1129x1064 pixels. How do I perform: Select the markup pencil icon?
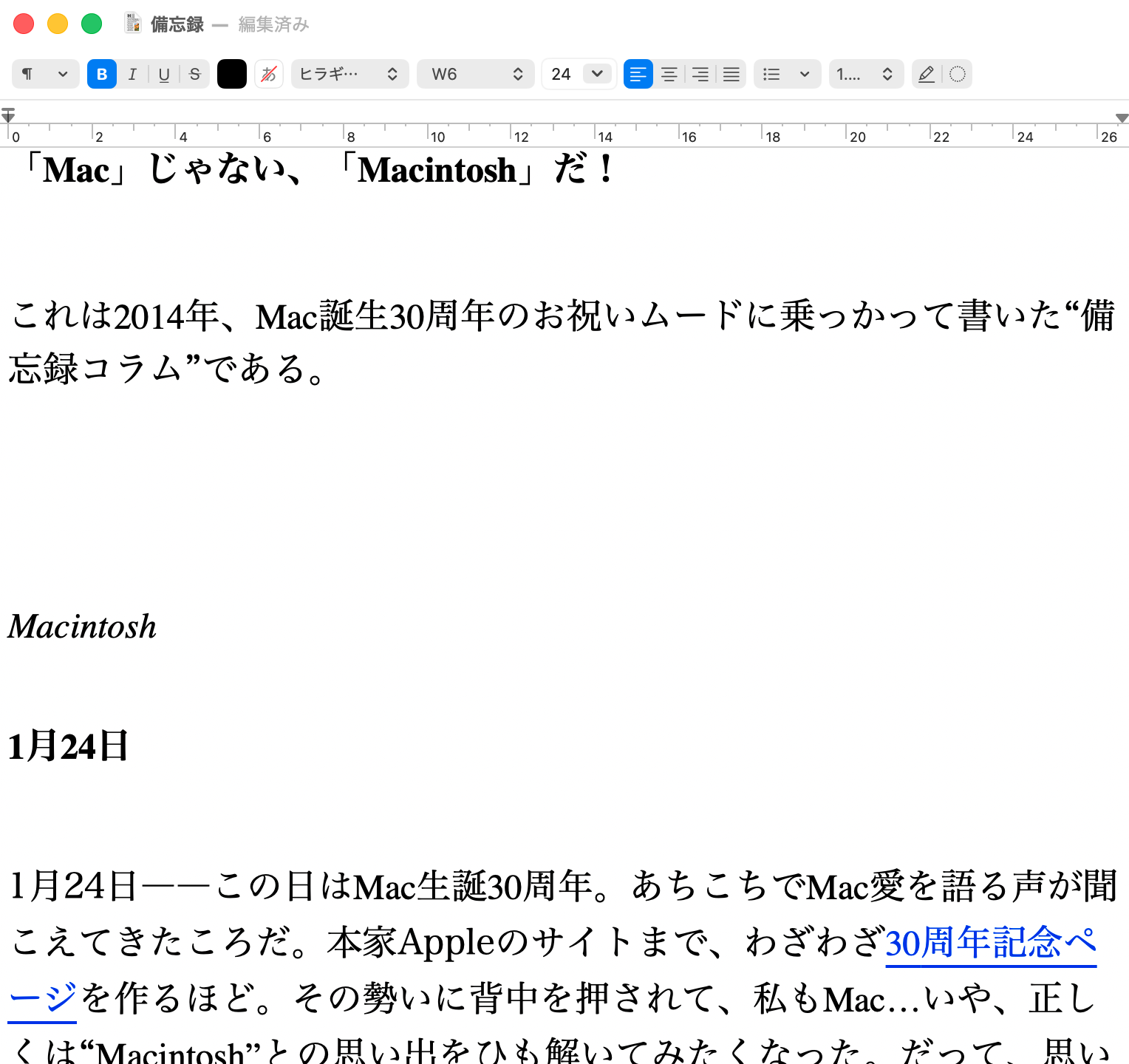click(926, 74)
